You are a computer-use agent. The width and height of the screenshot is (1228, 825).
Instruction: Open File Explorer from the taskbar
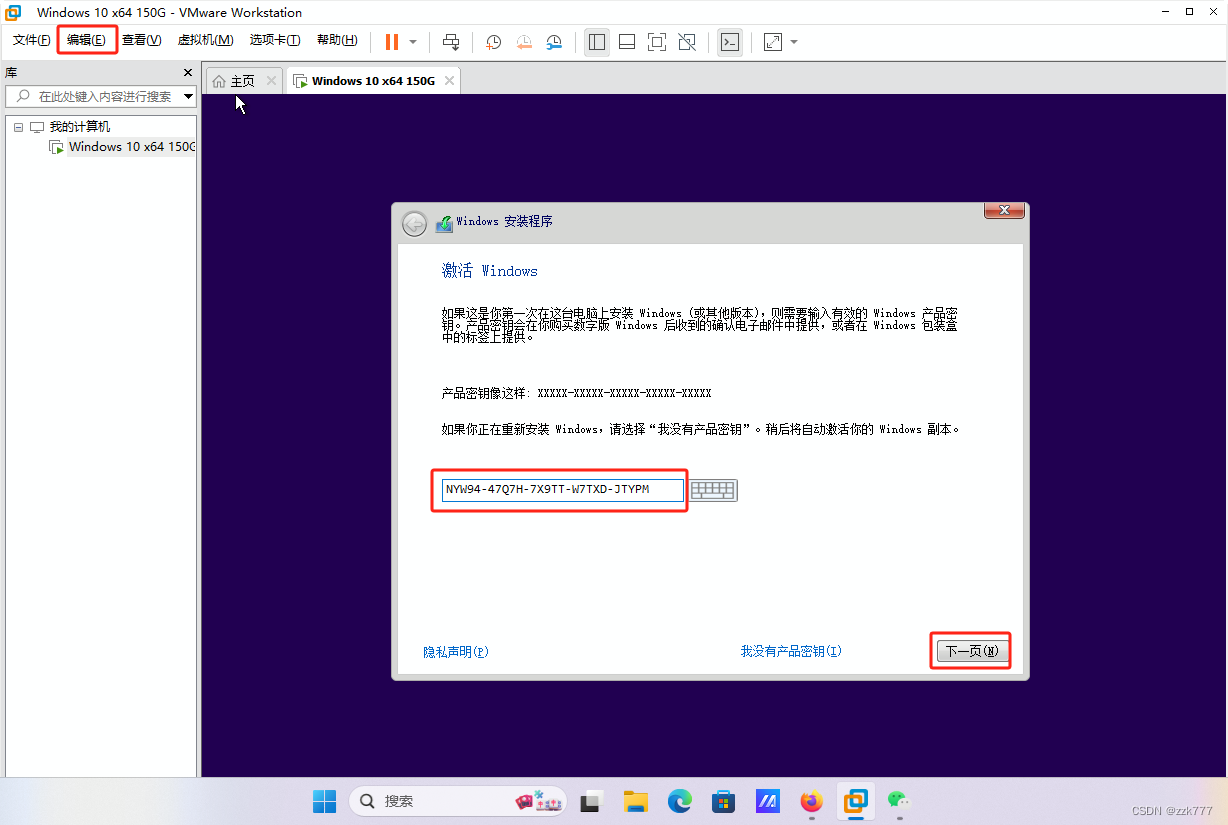636,801
